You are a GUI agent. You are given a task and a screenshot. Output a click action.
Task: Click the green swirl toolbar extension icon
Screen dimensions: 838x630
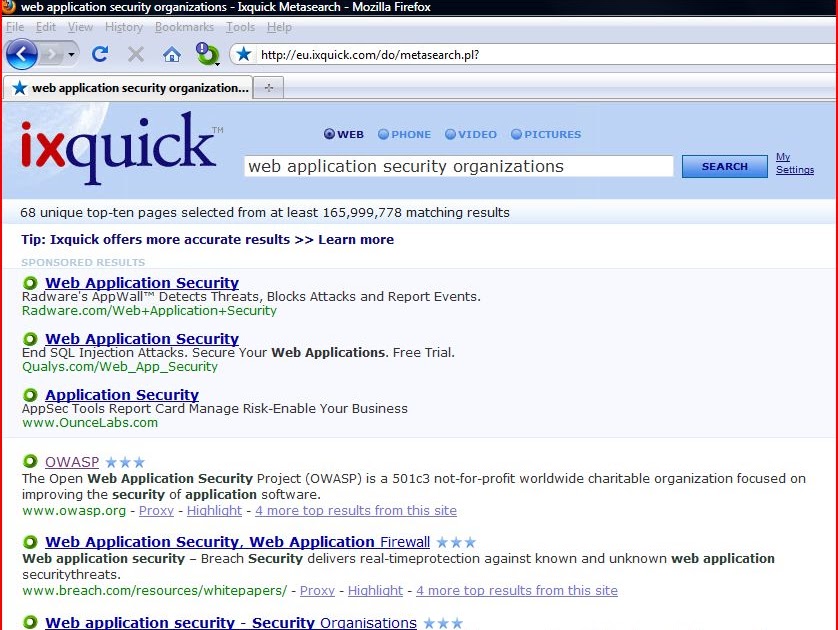pos(207,54)
